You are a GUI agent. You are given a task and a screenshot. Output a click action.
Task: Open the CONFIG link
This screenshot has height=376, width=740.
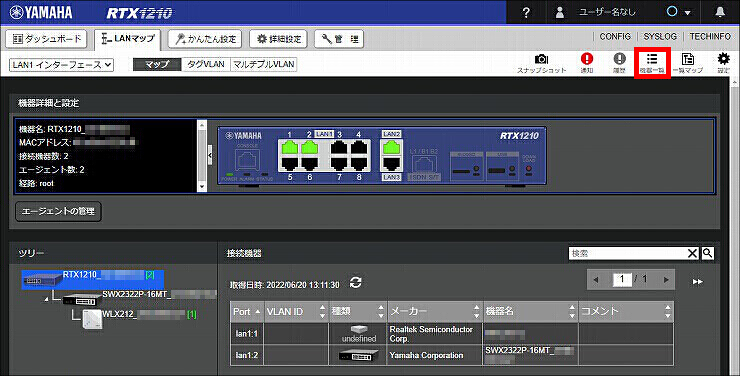(615, 36)
